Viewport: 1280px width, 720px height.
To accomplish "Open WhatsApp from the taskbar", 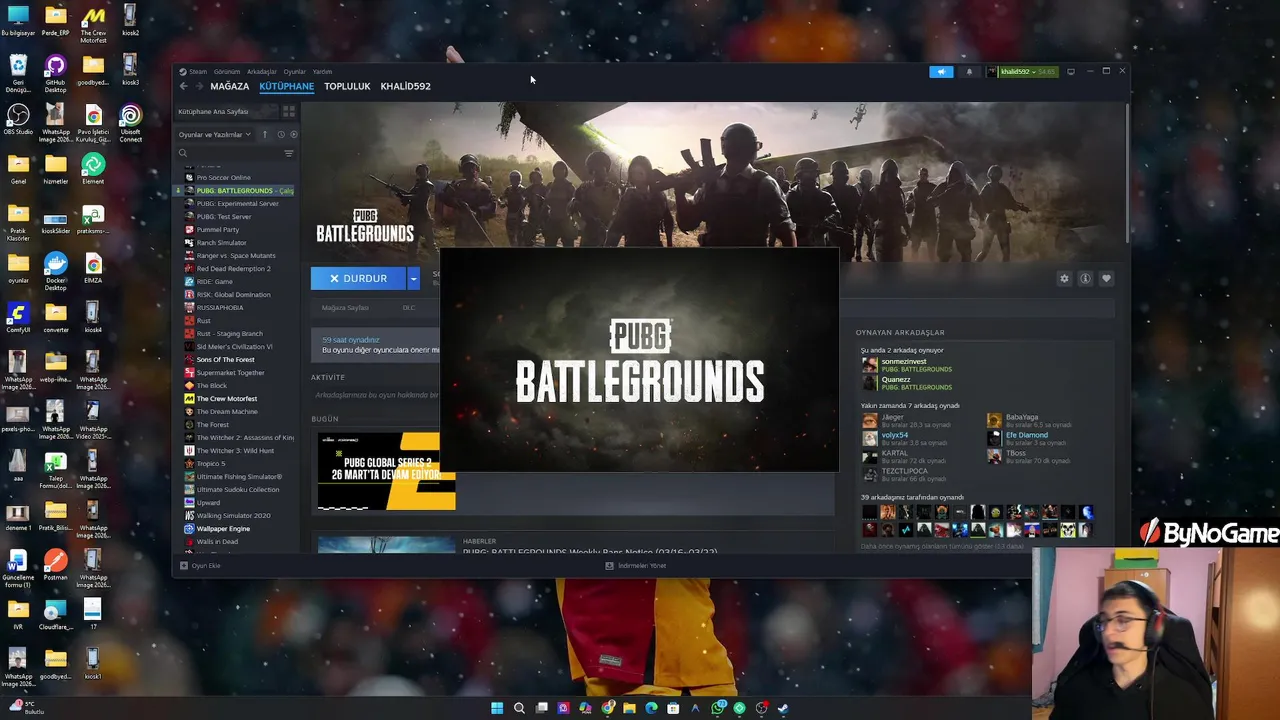I will tap(718, 708).
